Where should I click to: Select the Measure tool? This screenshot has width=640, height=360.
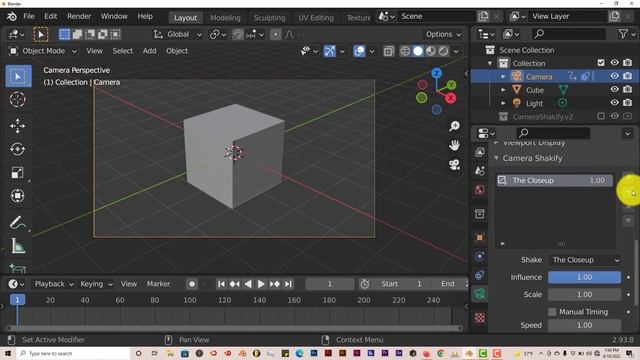[18, 246]
